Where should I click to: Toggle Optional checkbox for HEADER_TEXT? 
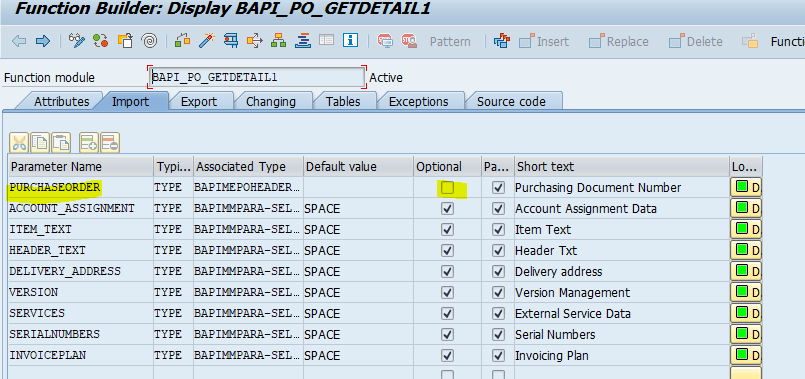click(x=448, y=251)
